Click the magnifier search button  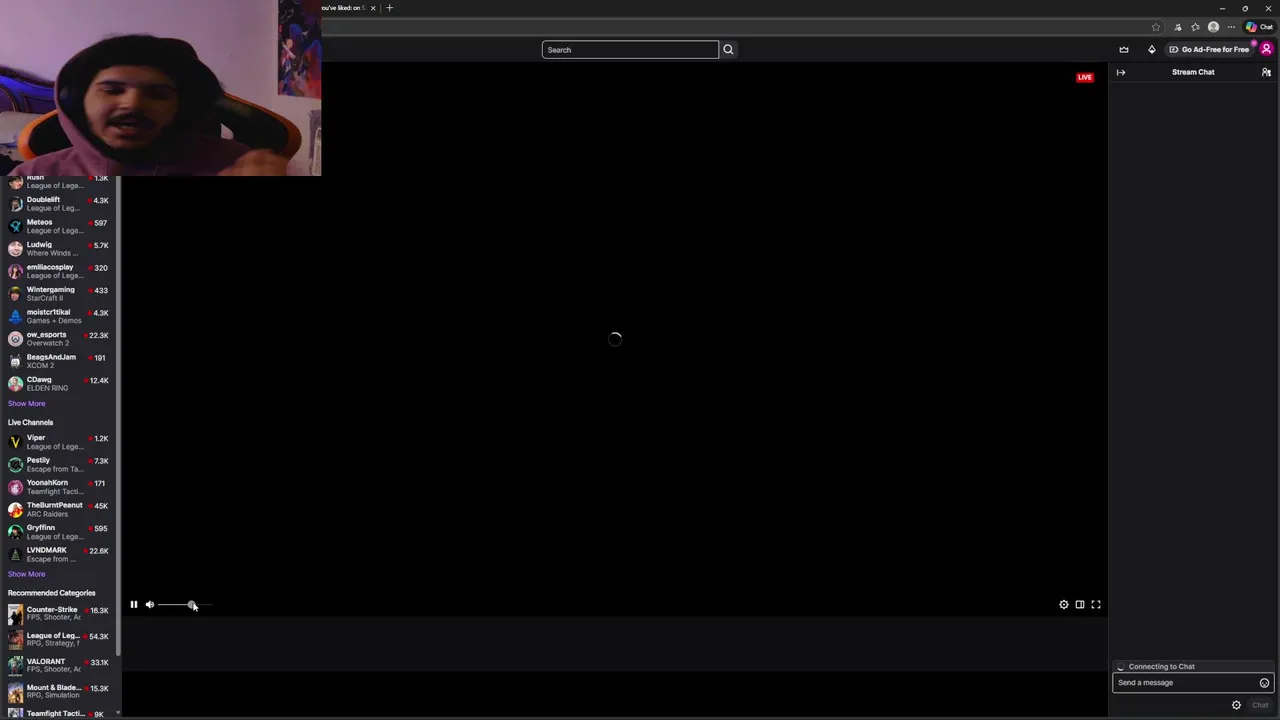coord(728,49)
